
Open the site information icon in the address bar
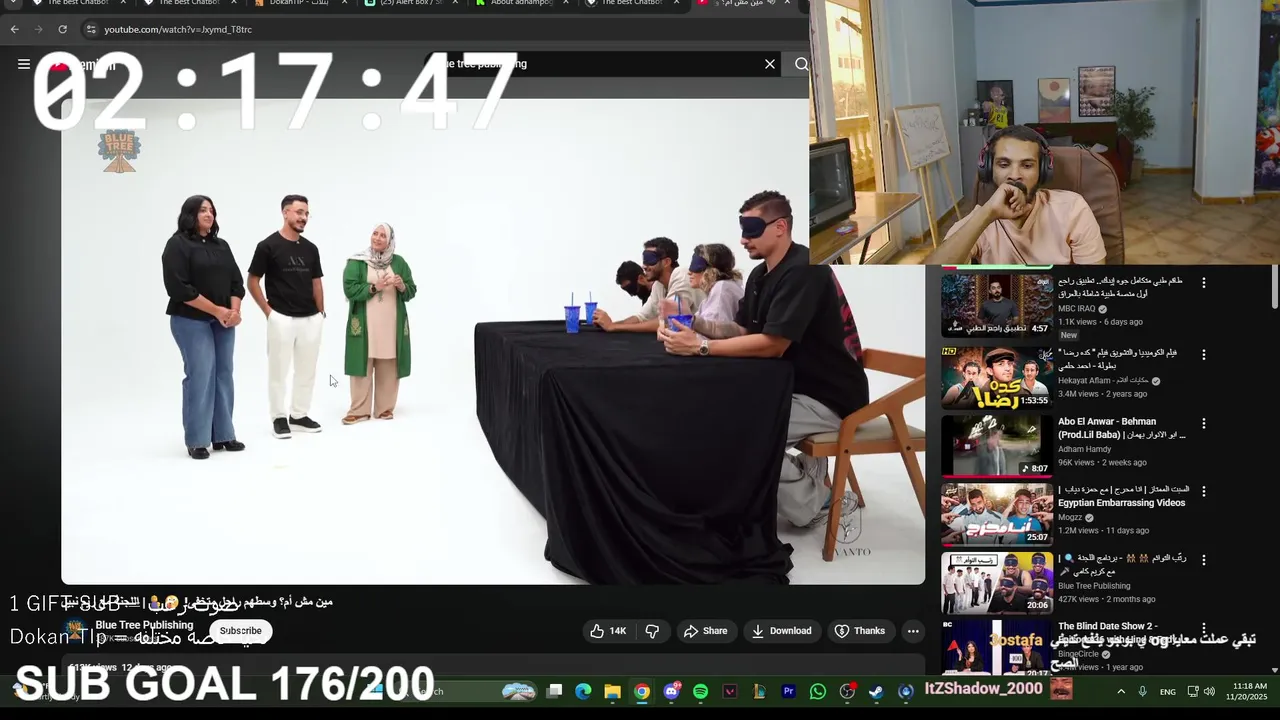[91, 29]
